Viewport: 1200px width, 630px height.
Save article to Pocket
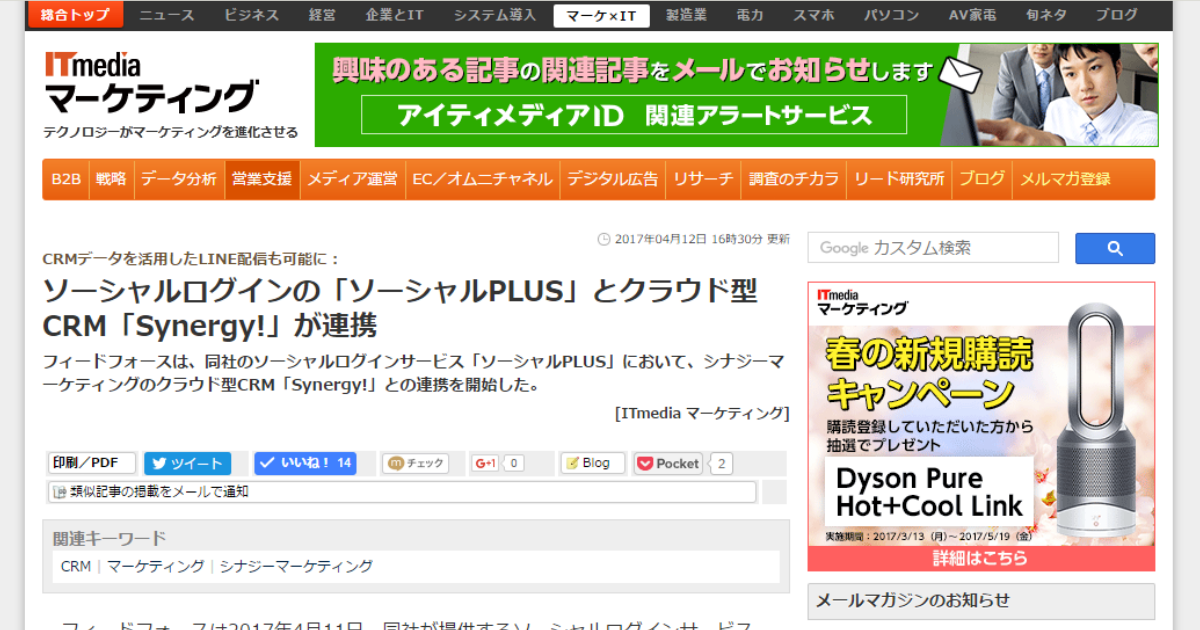tap(668, 463)
